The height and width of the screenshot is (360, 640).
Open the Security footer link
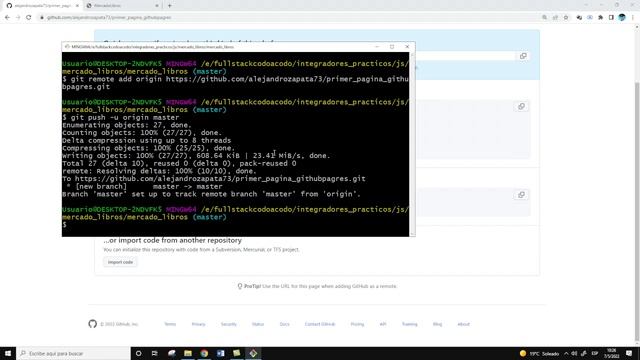tap(229, 324)
